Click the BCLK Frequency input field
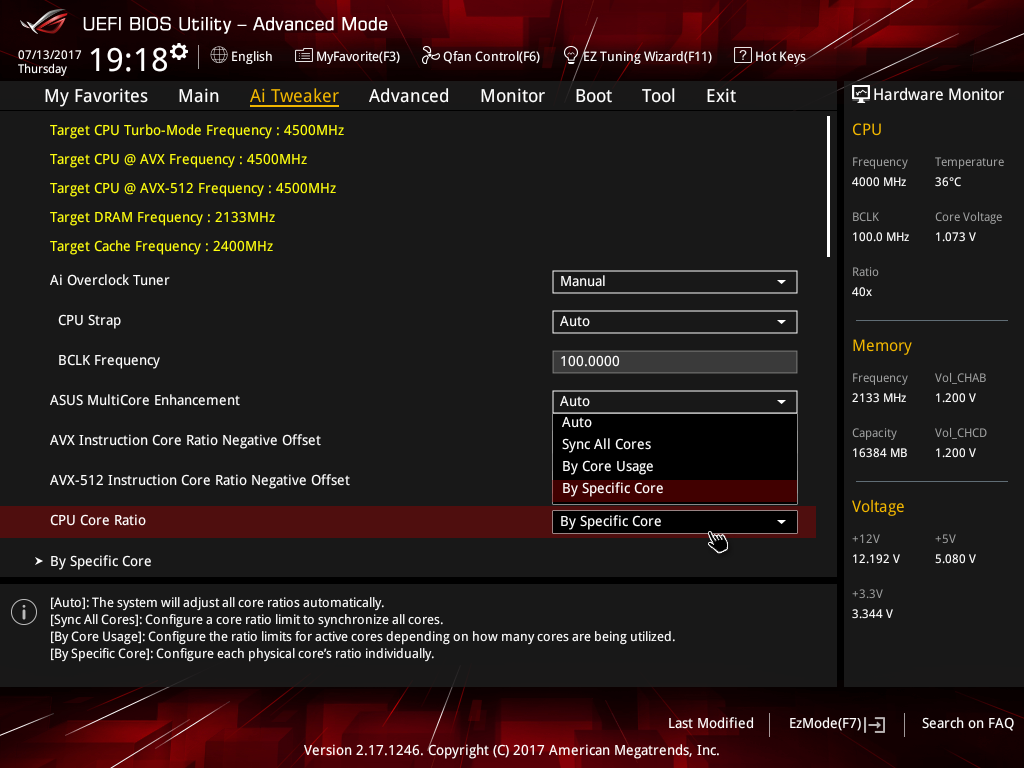Image resolution: width=1024 pixels, height=768 pixels. coord(675,362)
